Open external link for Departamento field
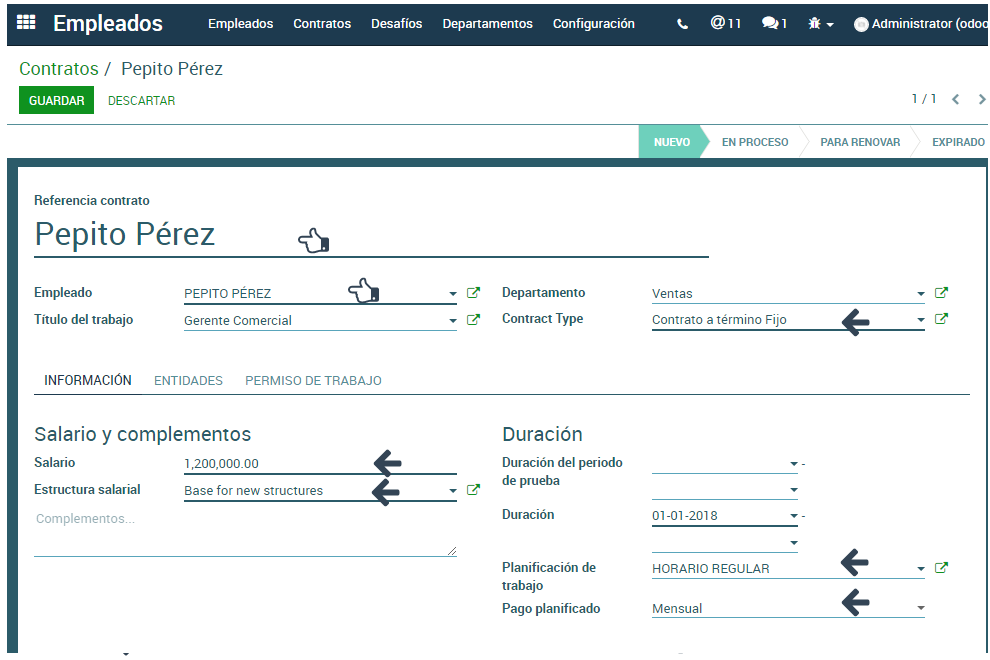Image resolution: width=990 pixels, height=660 pixels. point(941,293)
